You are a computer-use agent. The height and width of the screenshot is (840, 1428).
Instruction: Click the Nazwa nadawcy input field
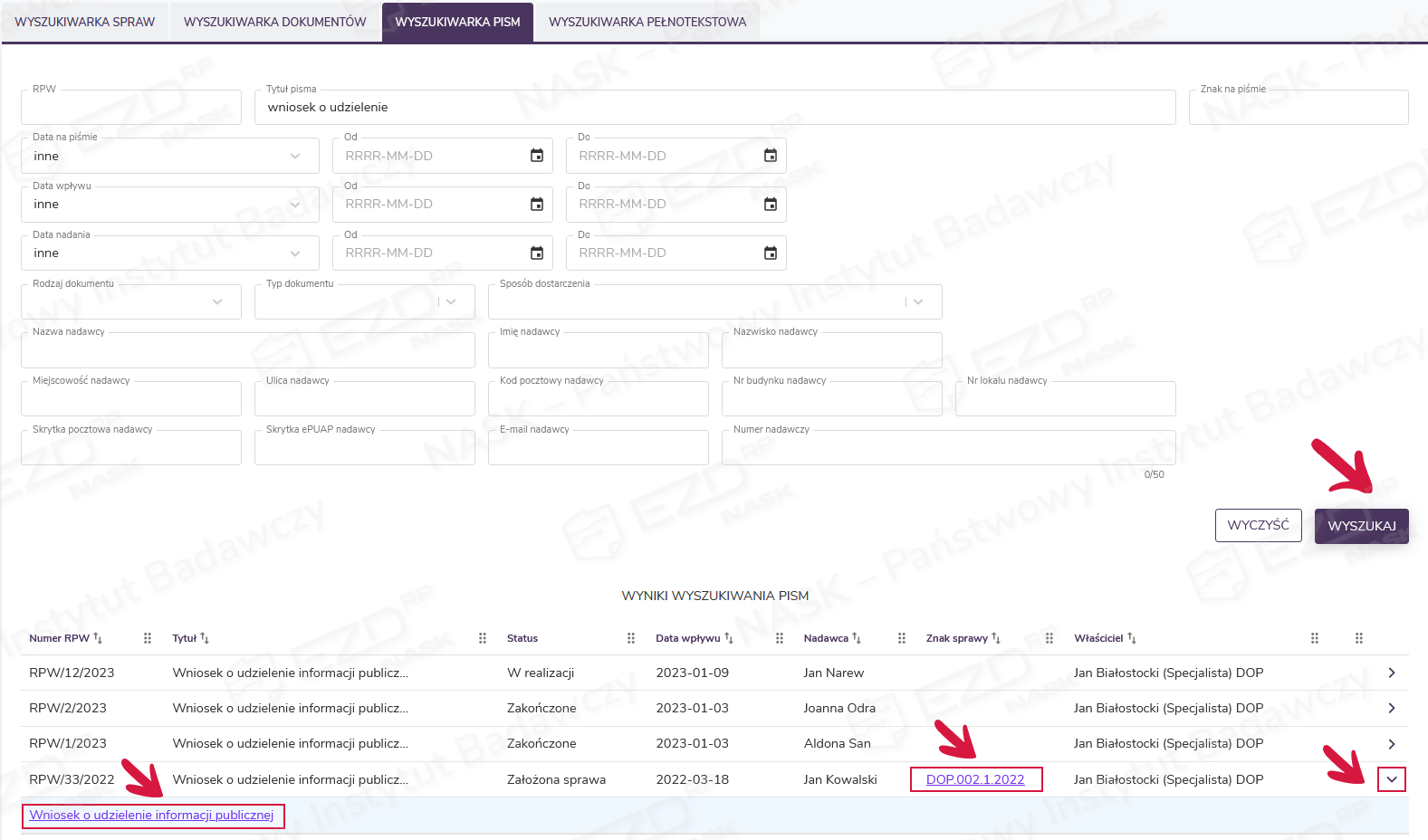[247, 351]
